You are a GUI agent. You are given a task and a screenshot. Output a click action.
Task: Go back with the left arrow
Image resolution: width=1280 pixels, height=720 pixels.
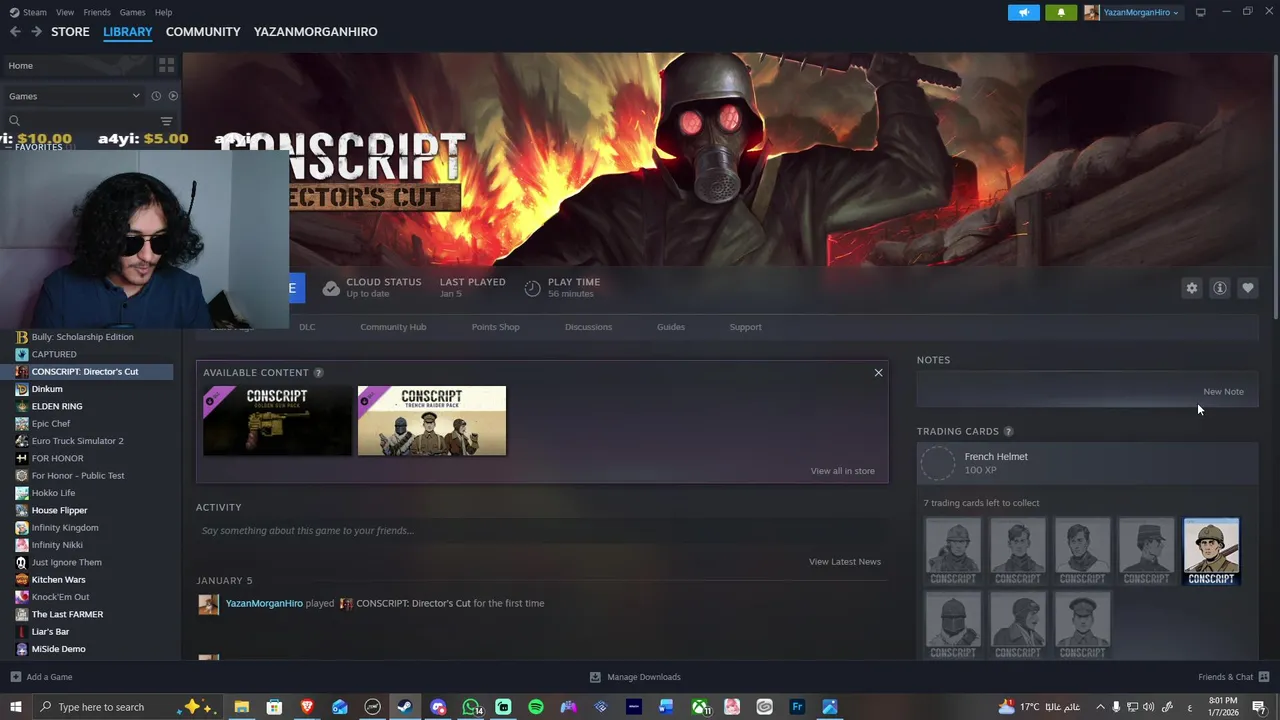pyautogui.click(x=15, y=32)
